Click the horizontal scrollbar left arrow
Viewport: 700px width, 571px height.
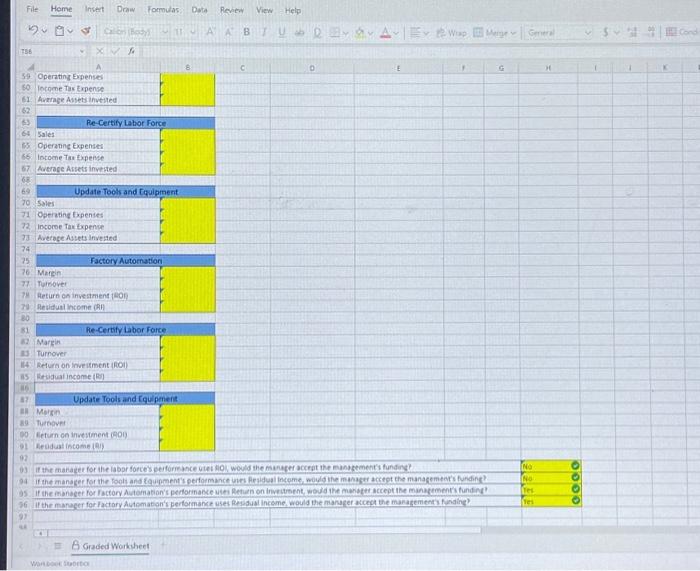pyautogui.click(x=41, y=533)
